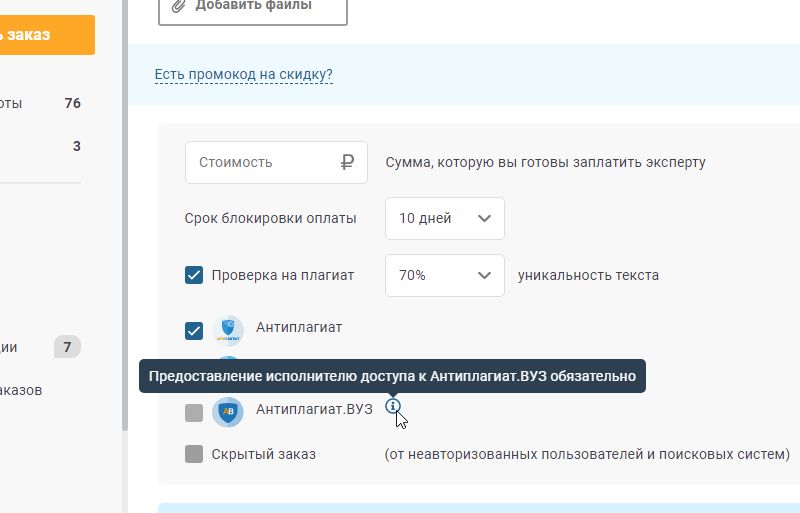Open the sidebar item with count 76
The width and height of the screenshot is (800, 513).
pos(40,103)
